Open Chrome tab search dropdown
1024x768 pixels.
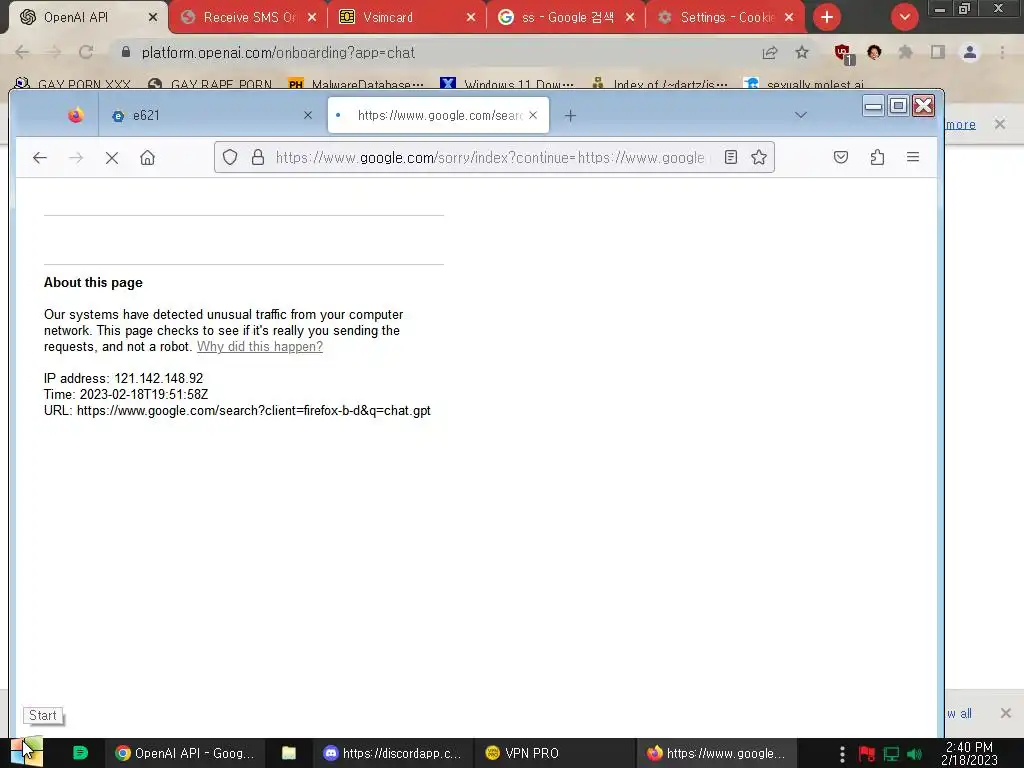pyautogui.click(x=904, y=18)
